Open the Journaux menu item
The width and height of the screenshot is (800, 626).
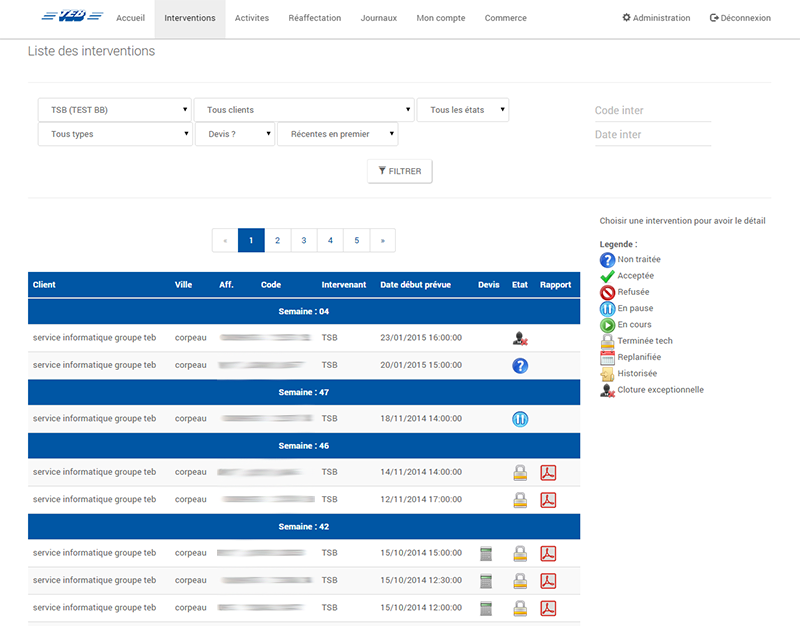tap(378, 18)
